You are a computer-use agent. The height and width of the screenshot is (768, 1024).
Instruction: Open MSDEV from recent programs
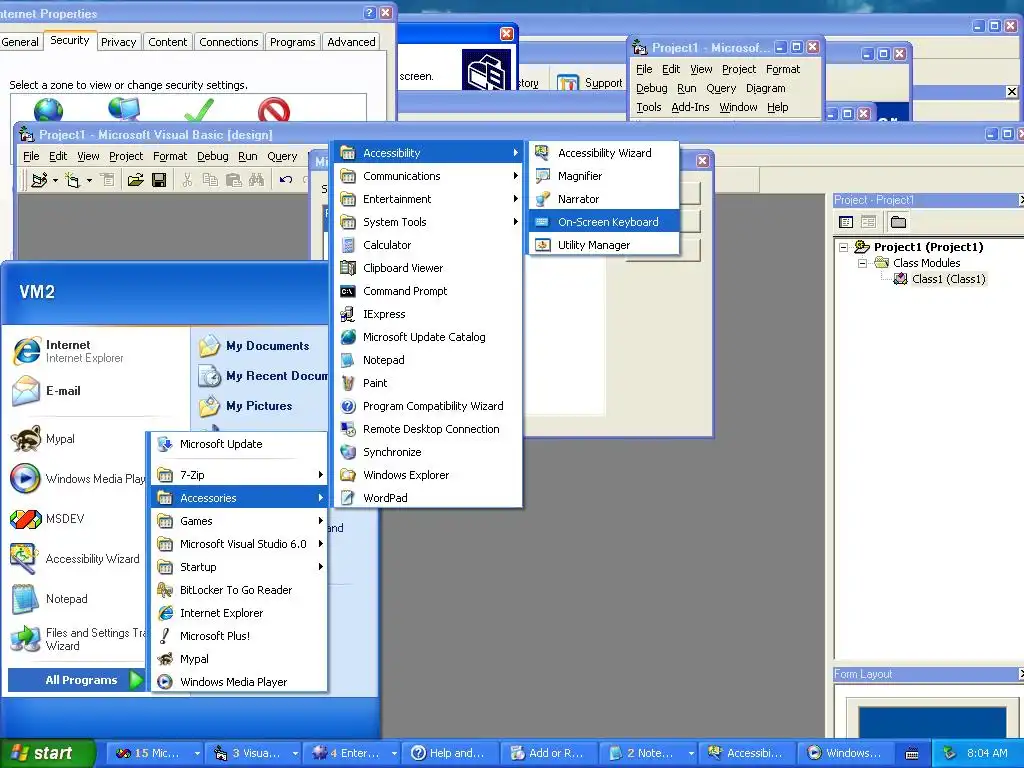click(x=77, y=519)
